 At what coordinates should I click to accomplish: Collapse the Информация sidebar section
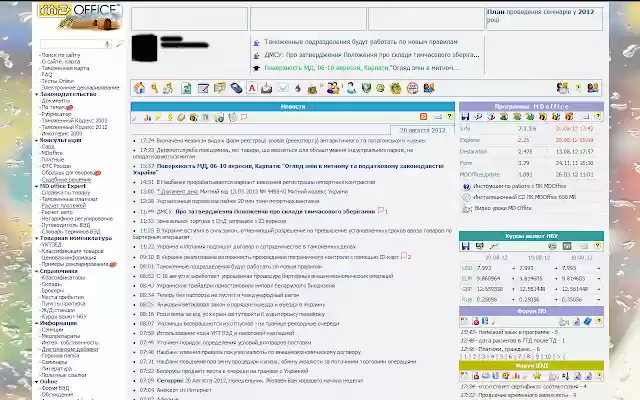pos(37,323)
